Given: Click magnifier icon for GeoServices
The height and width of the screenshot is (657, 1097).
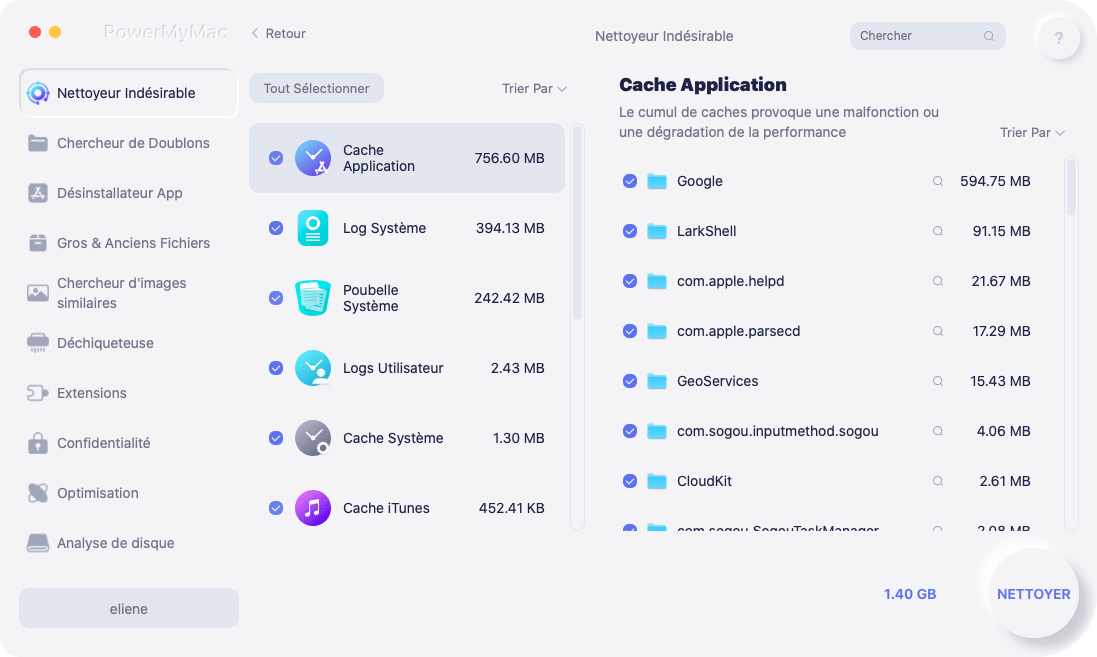Looking at the screenshot, I should coord(937,381).
